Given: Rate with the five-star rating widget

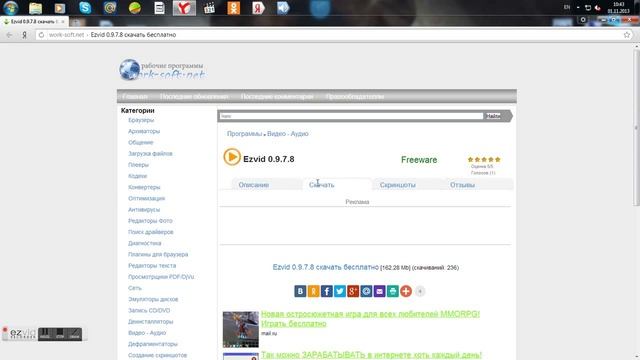Looking at the screenshot, I should 484,160.
